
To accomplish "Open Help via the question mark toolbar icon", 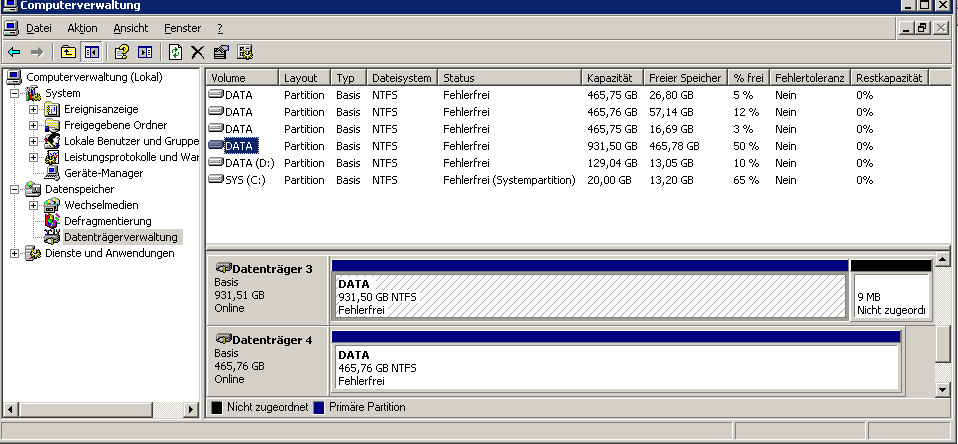I will coord(122,53).
